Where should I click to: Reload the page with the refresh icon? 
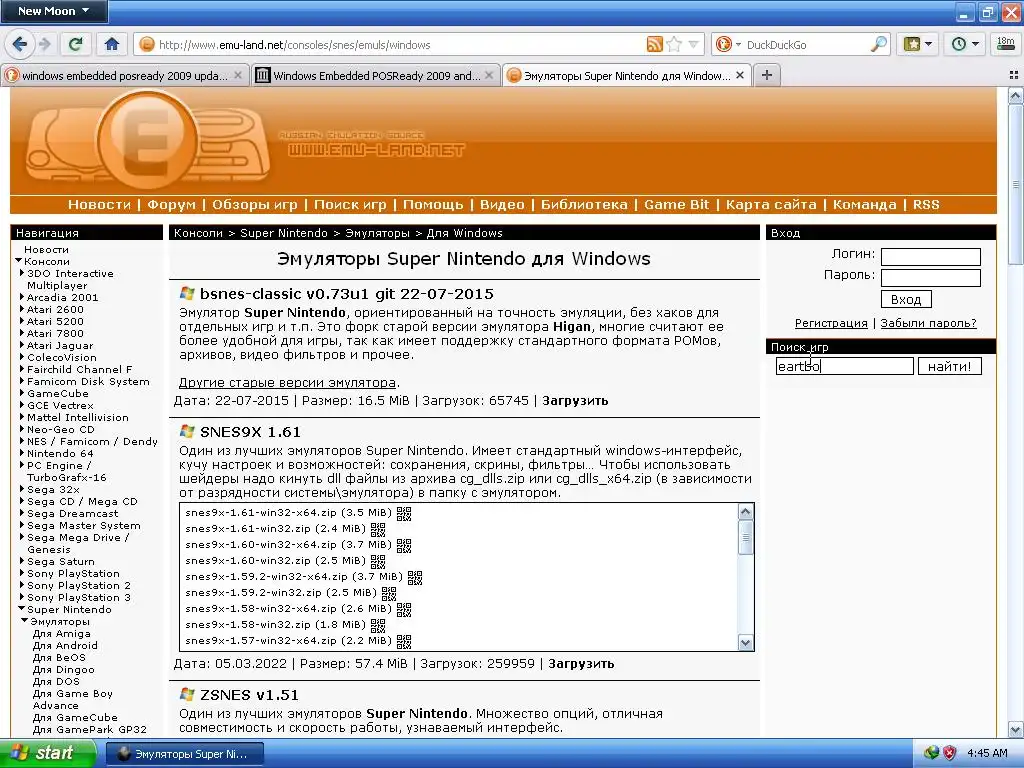(x=75, y=44)
